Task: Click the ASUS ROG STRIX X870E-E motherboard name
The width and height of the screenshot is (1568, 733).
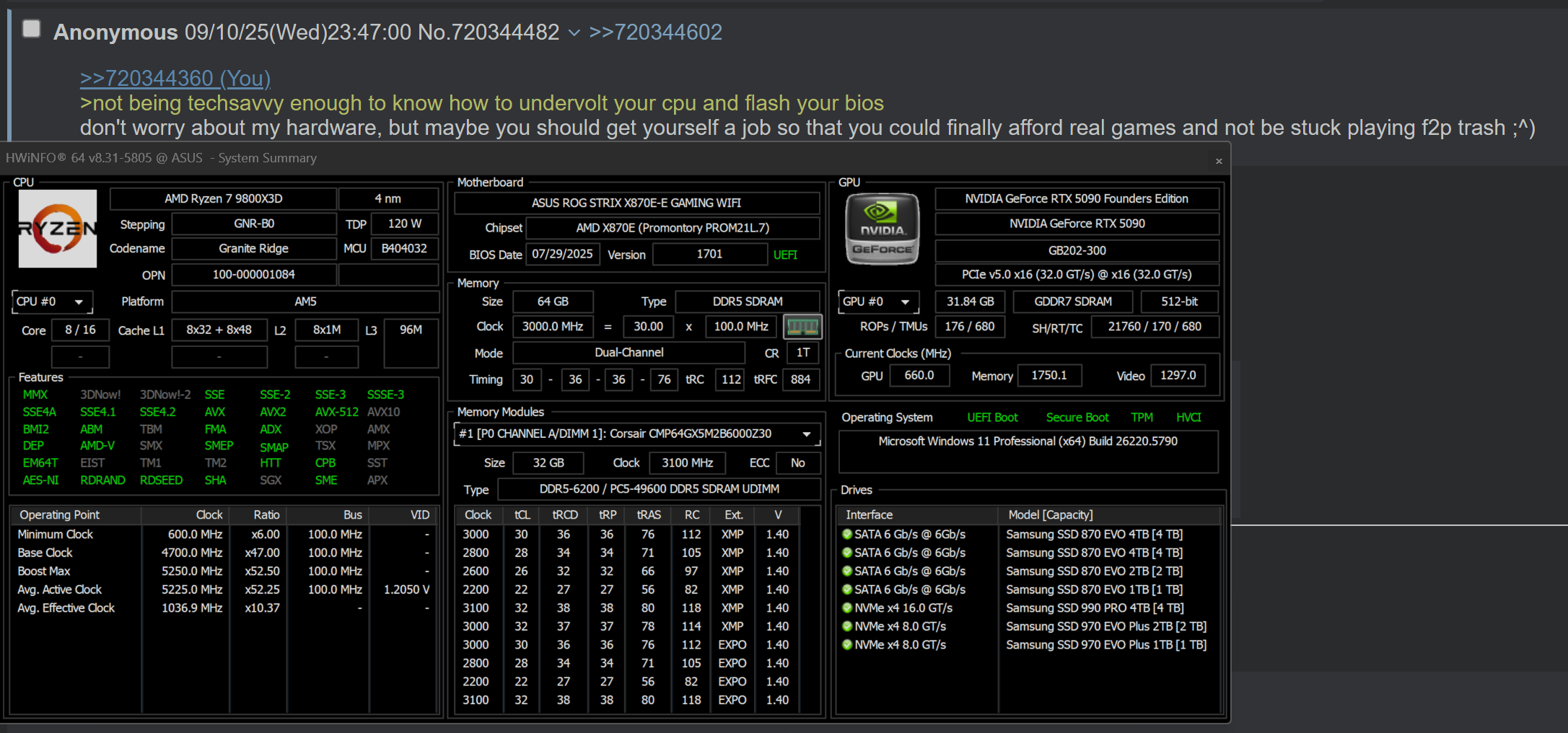Action: click(636, 203)
